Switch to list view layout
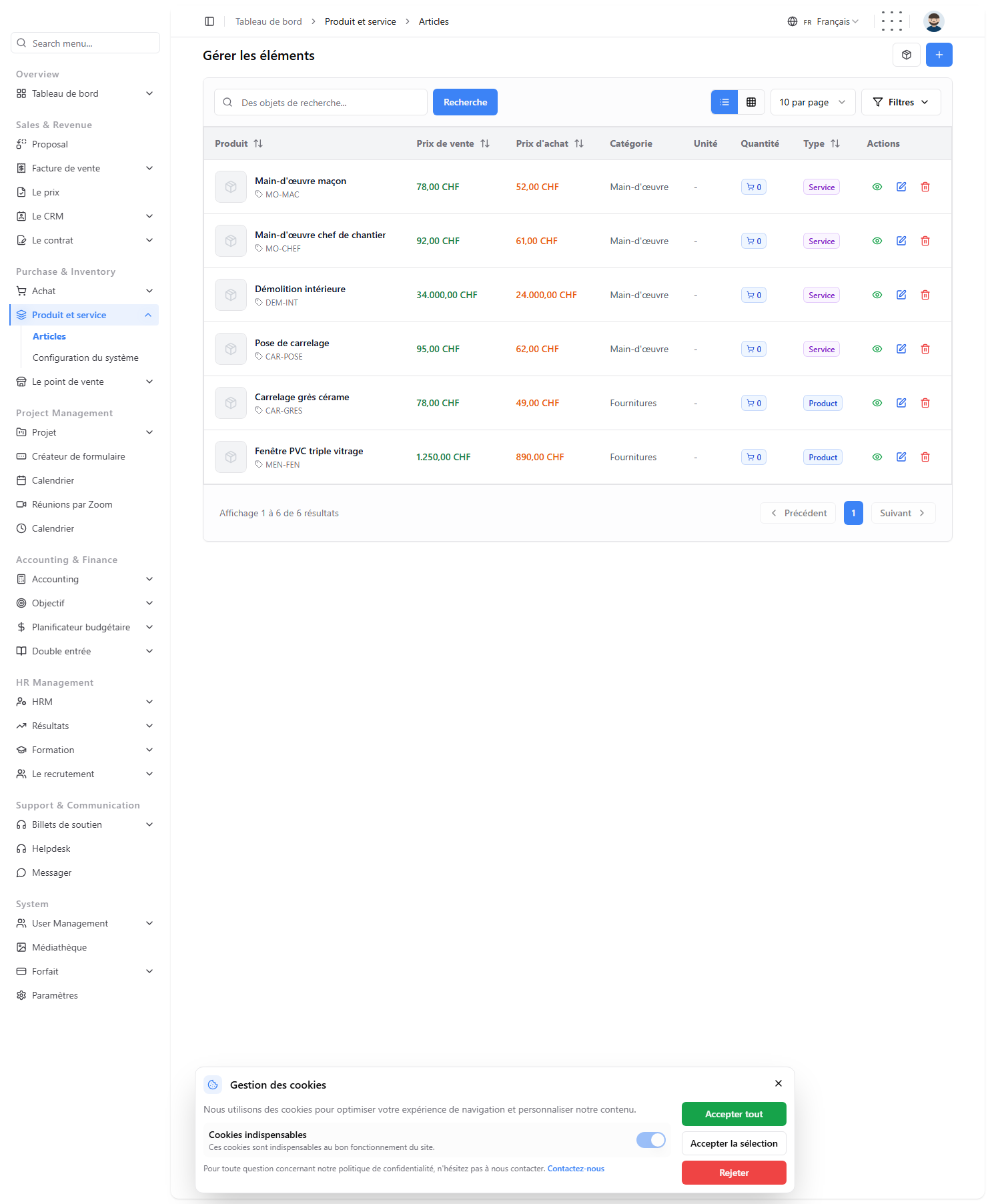This screenshot has width=990, height=1204. point(724,102)
